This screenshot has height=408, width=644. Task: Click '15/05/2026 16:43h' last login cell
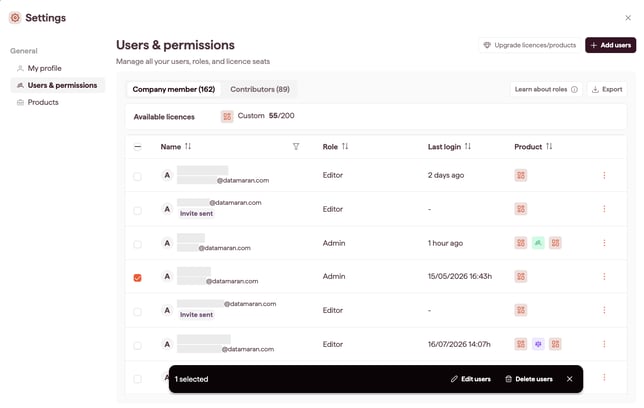460,277
